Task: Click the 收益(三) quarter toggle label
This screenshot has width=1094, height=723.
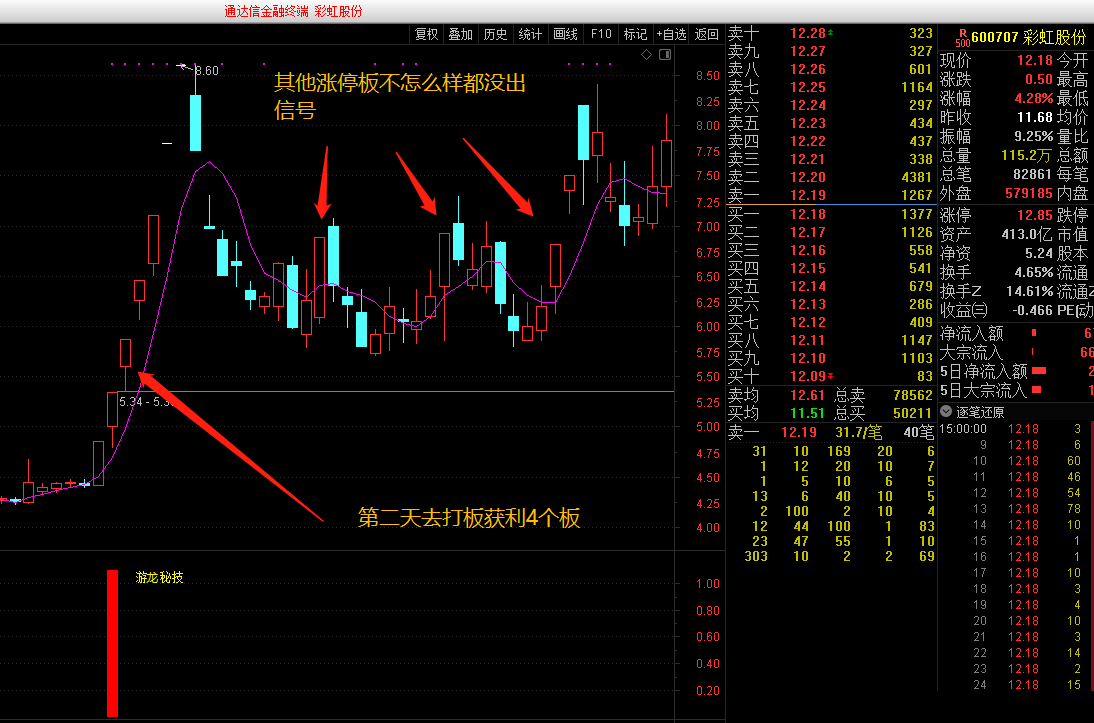Action: (x=963, y=310)
